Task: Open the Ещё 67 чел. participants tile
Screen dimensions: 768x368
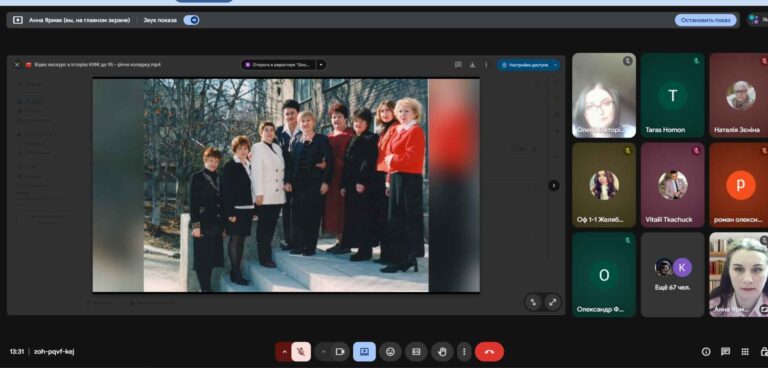Action: click(672, 274)
